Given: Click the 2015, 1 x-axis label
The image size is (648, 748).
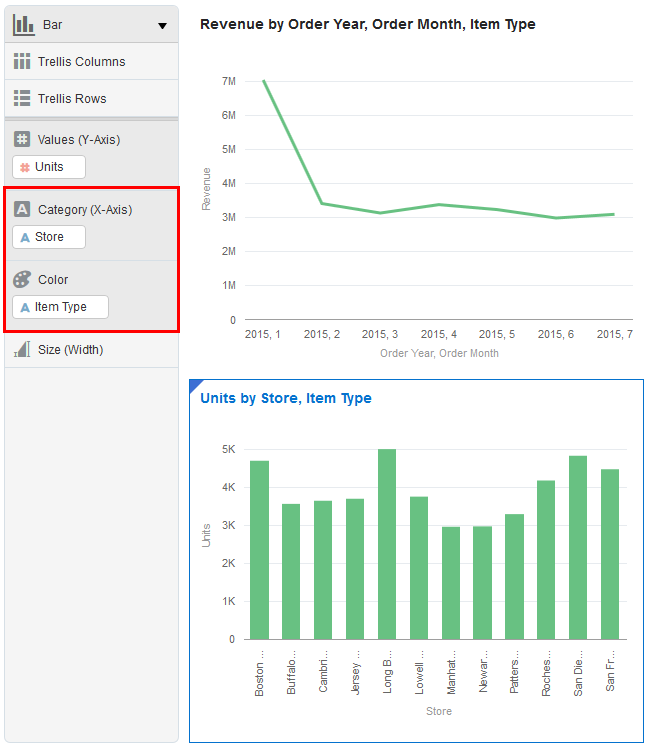Looking at the screenshot, I should (x=262, y=334).
